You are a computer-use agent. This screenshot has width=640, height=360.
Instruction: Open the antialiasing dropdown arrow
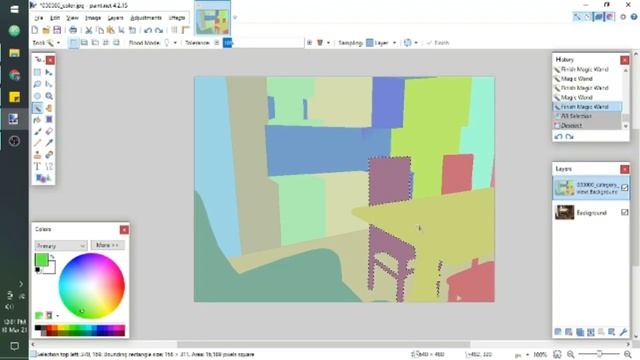416,42
